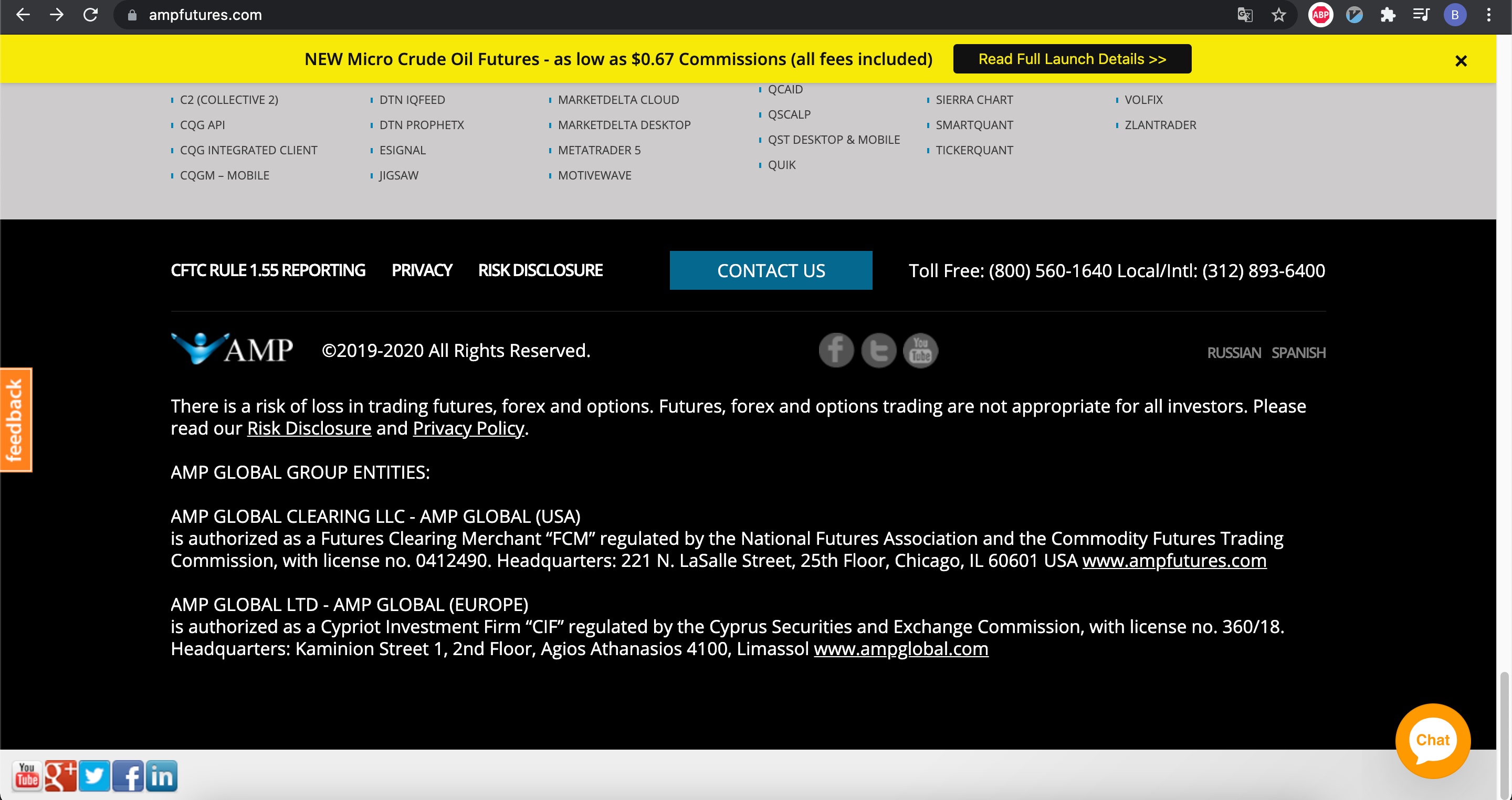
Task: Reload the page with refresh icon
Action: [90, 15]
